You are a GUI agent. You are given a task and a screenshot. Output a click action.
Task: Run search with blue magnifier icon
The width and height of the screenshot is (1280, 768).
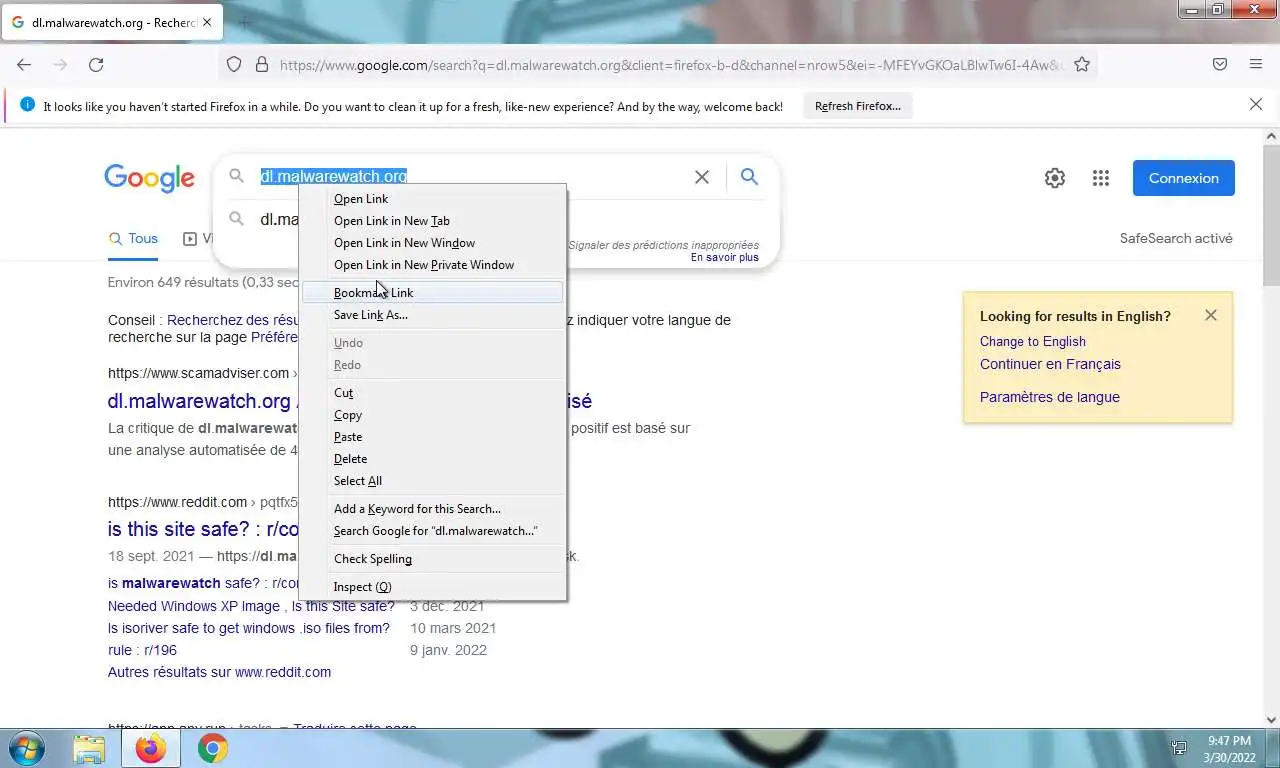pos(749,177)
